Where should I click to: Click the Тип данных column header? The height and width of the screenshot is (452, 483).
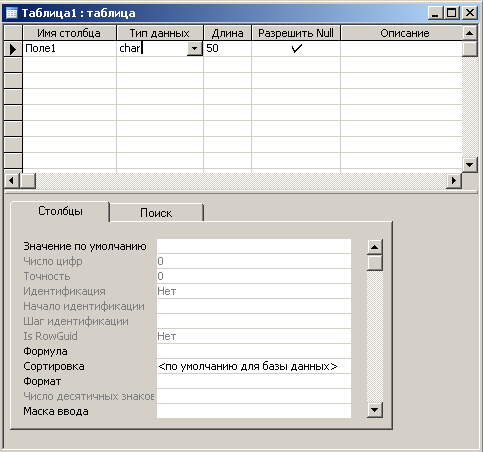click(x=160, y=33)
